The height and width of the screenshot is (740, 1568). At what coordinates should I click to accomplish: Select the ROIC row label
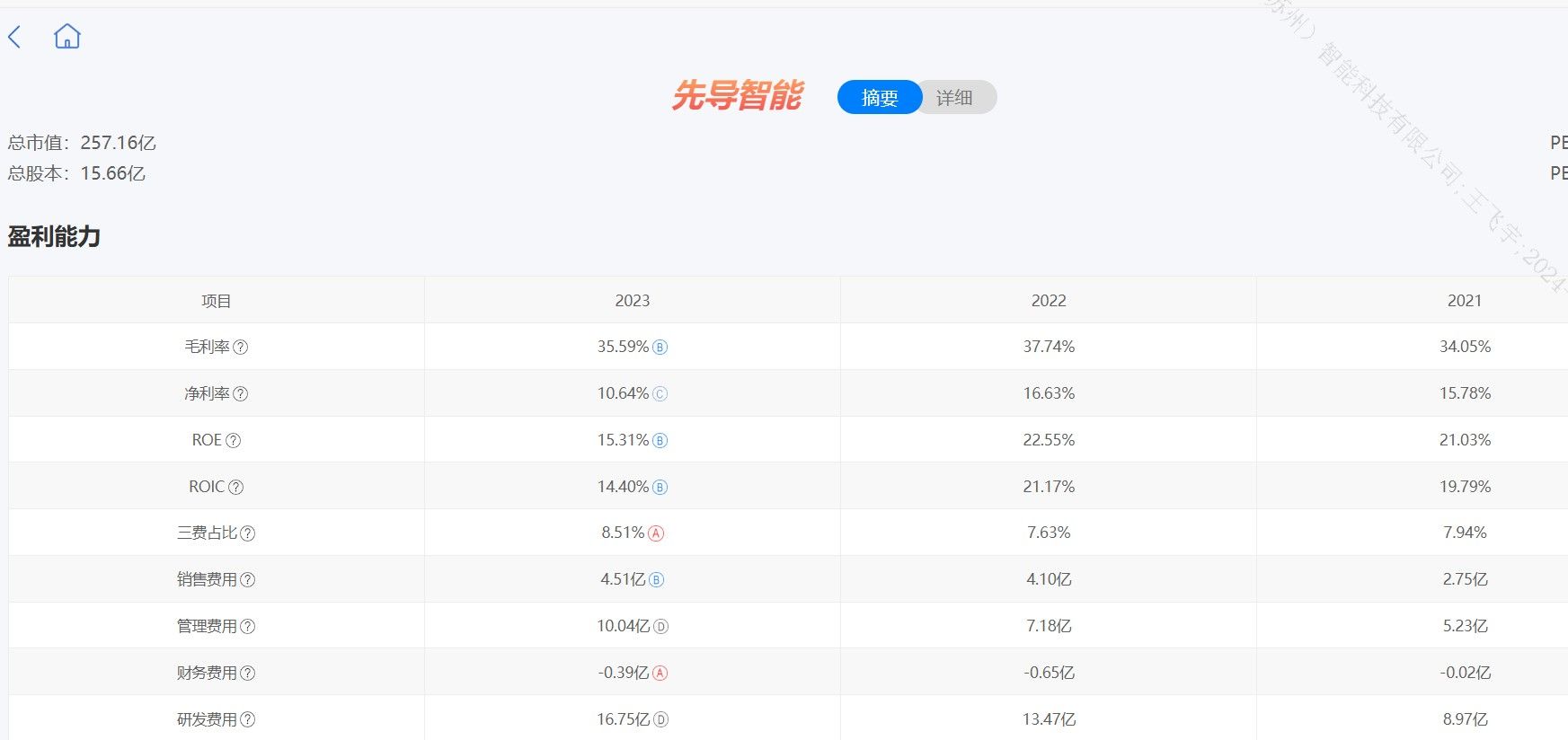207,487
